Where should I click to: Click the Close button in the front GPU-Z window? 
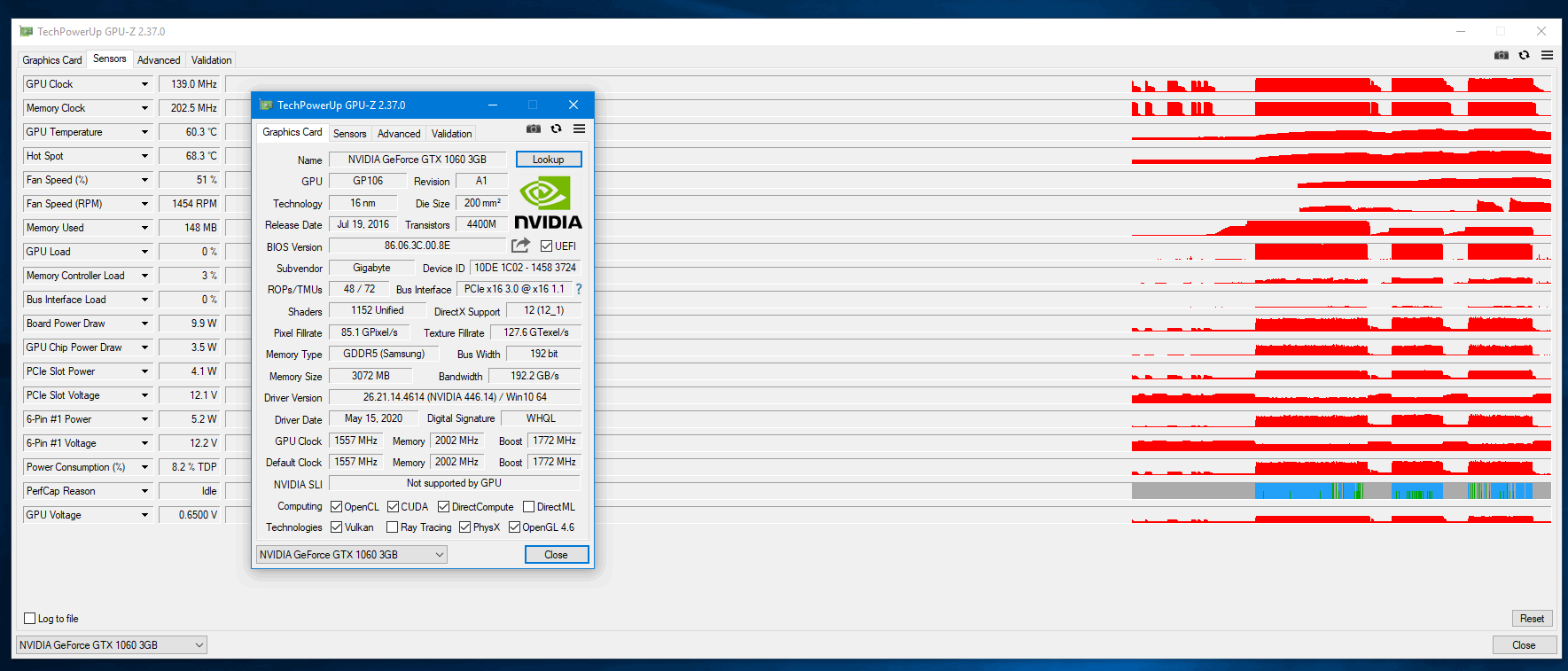pos(557,555)
